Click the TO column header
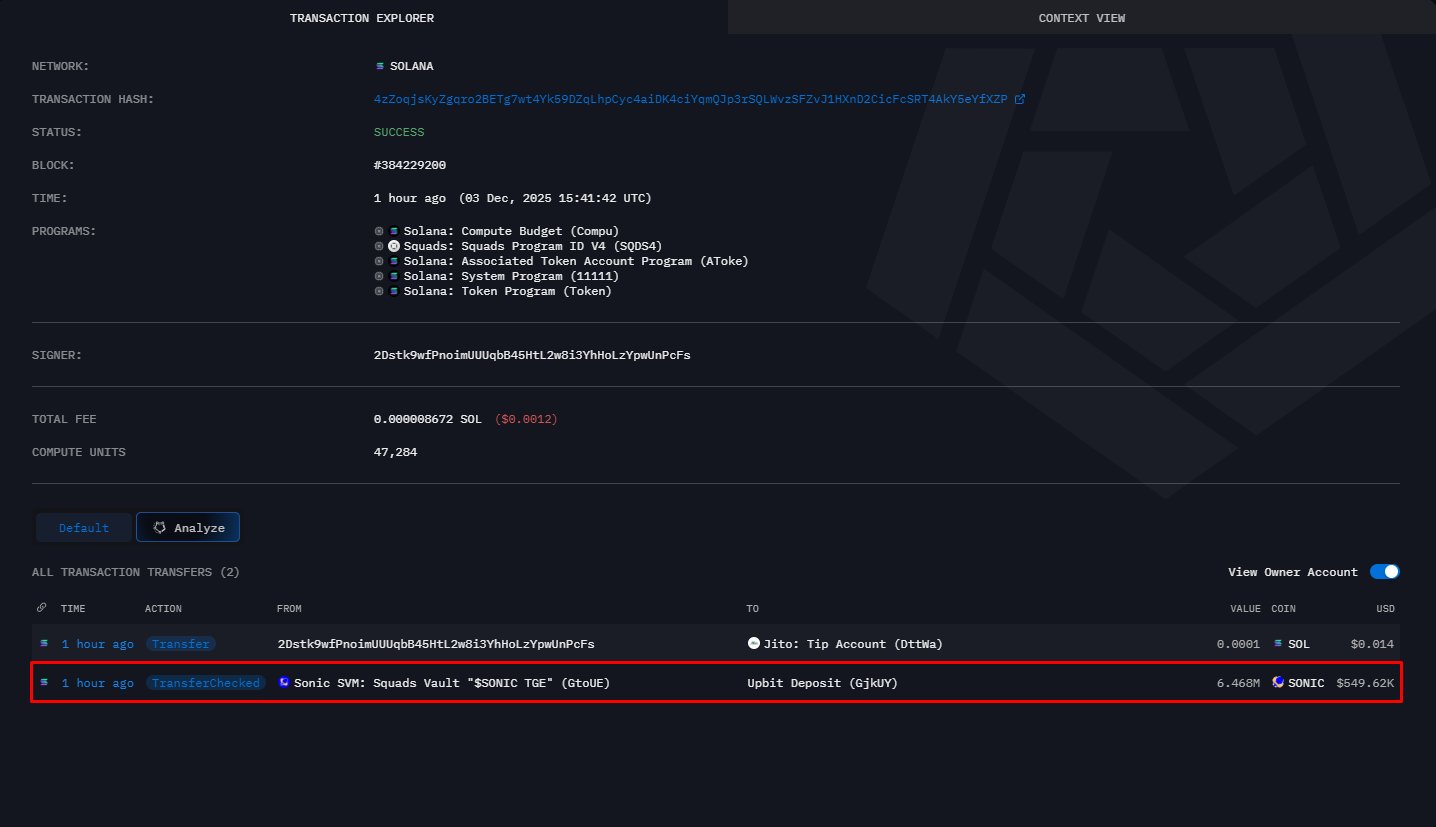The height and width of the screenshot is (827, 1436). click(x=753, y=608)
